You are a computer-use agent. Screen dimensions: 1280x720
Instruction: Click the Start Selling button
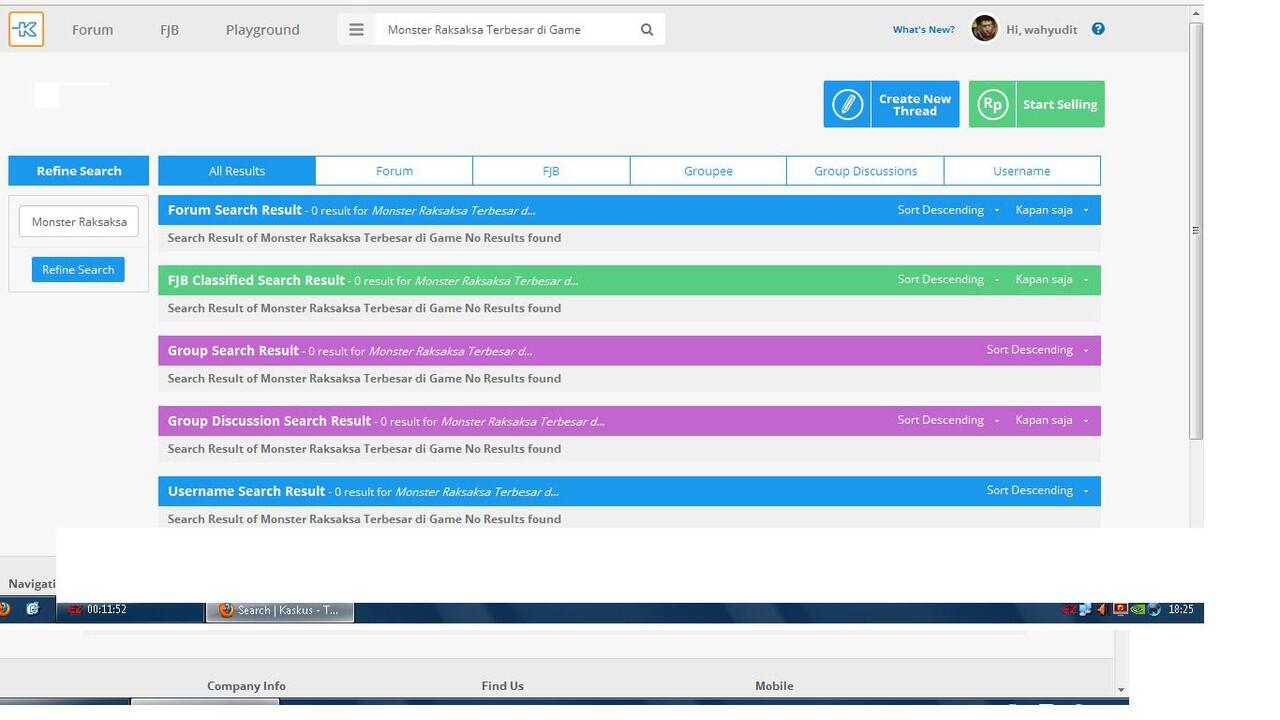pos(1036,104)
